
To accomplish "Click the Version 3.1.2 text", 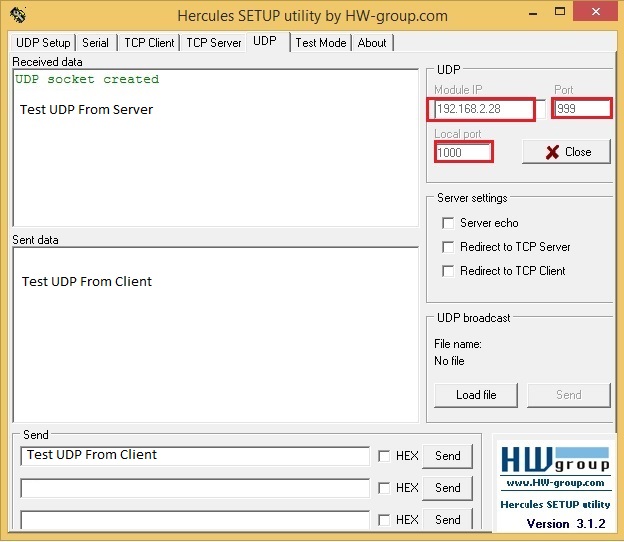I will (x=566, y=523).
